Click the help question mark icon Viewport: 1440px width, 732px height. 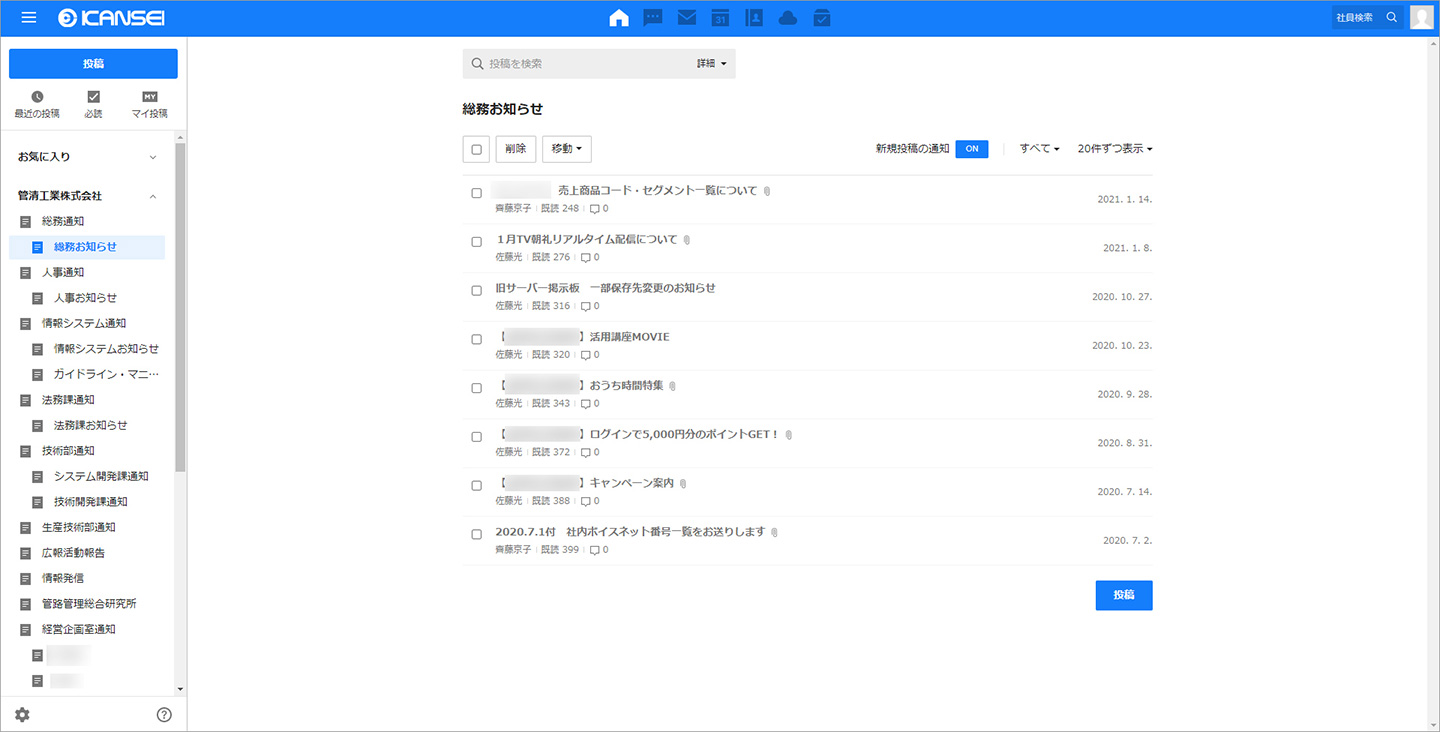164,714
